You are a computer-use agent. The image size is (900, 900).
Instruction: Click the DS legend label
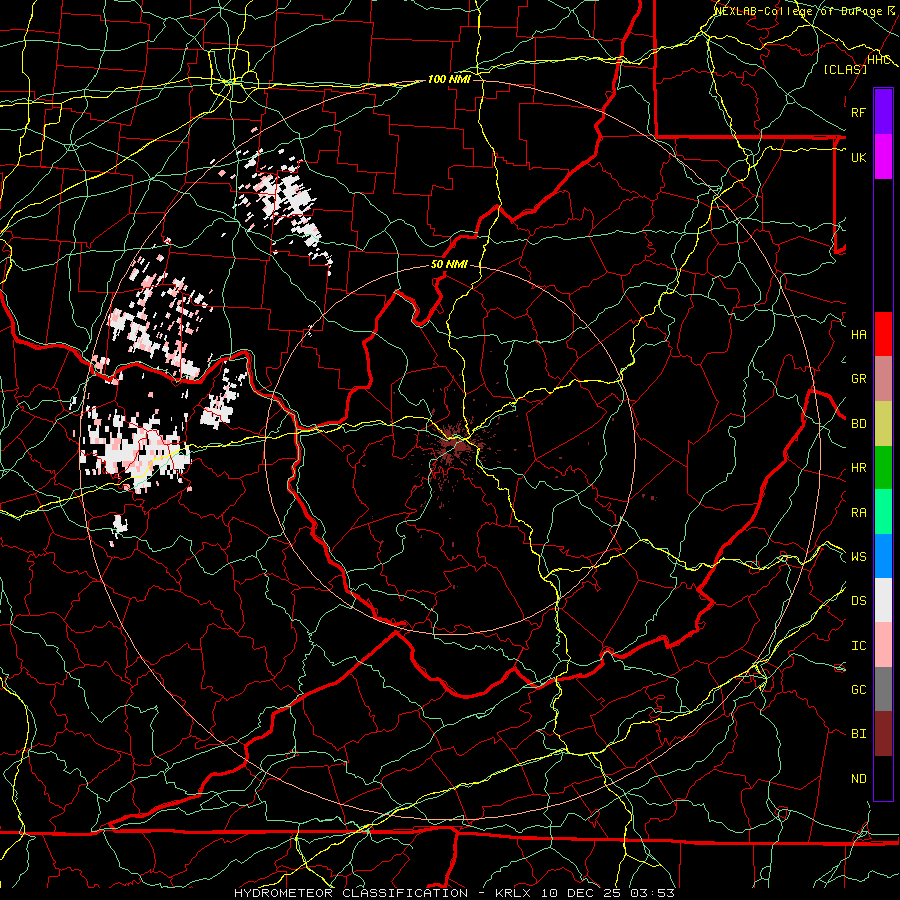tap(858, 601)
